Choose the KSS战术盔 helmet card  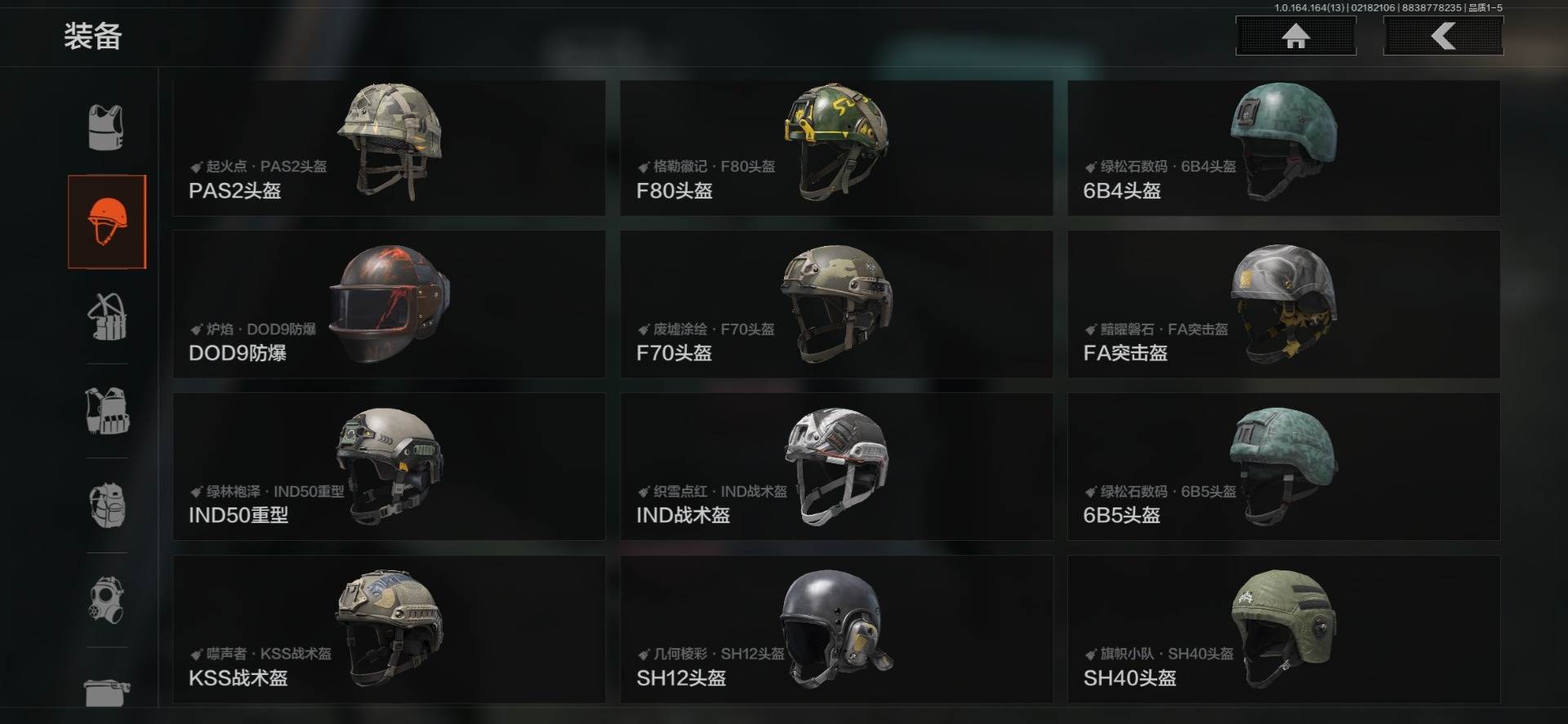point(389,629)
